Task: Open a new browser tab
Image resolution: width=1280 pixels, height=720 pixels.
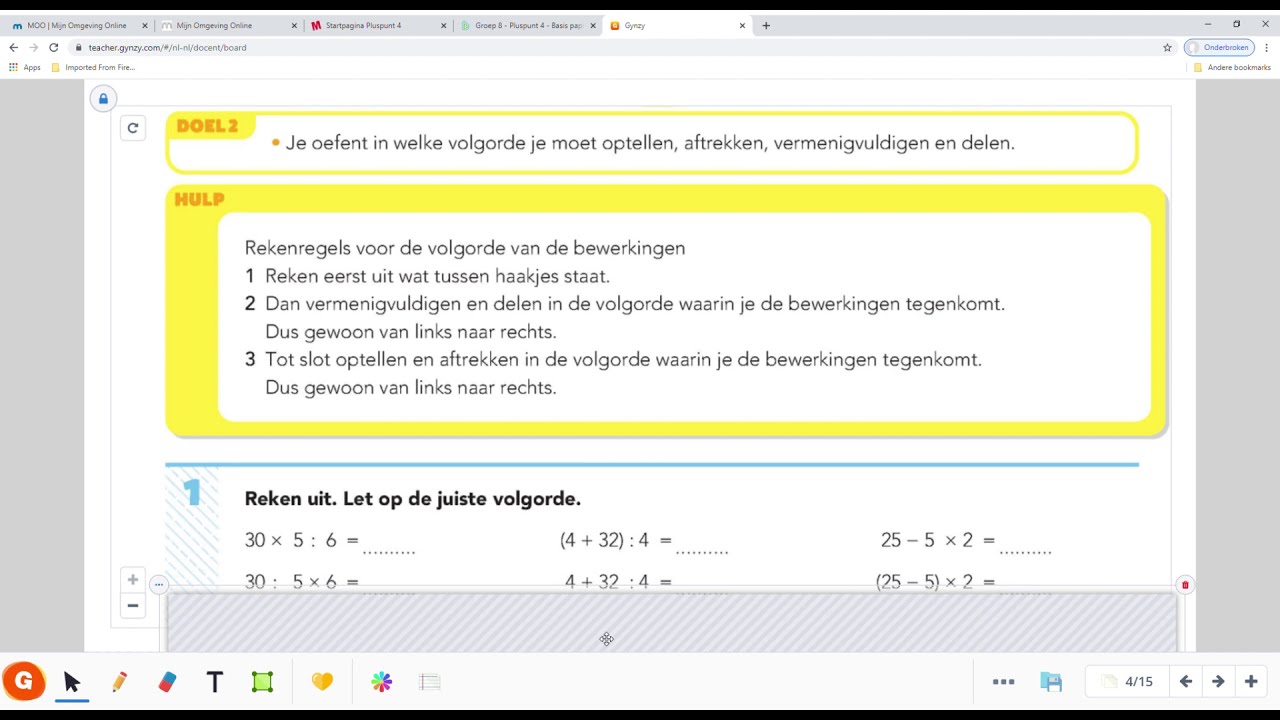Action: tap(766, 25)
